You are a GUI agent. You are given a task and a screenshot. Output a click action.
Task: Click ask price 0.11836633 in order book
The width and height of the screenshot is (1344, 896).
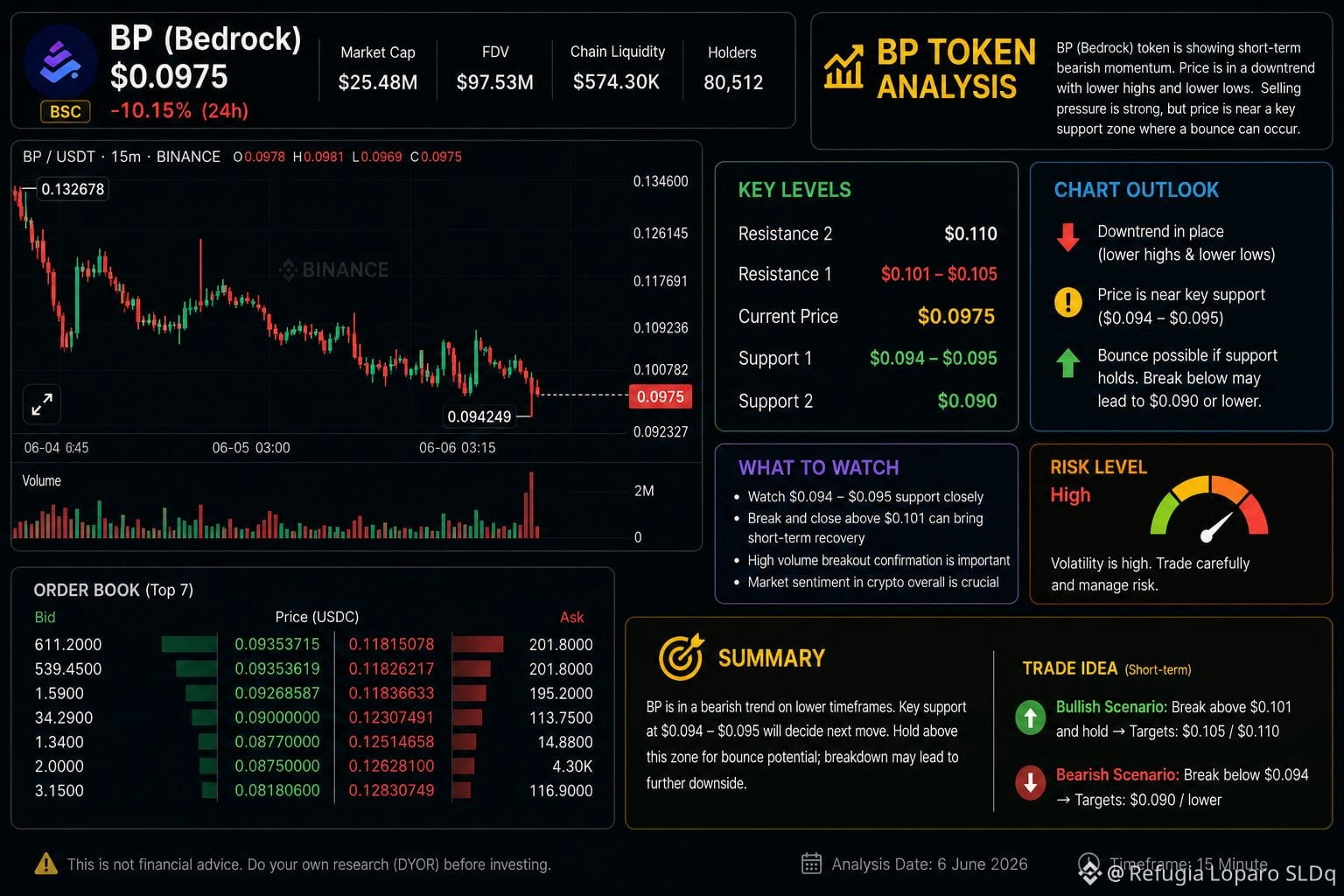point(391,693)
